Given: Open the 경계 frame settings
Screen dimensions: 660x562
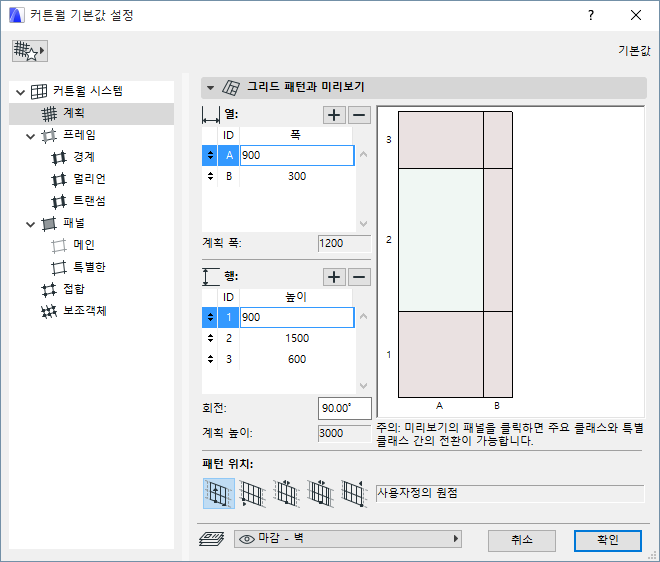Looking at the screenshot, I should click(83, 157).
